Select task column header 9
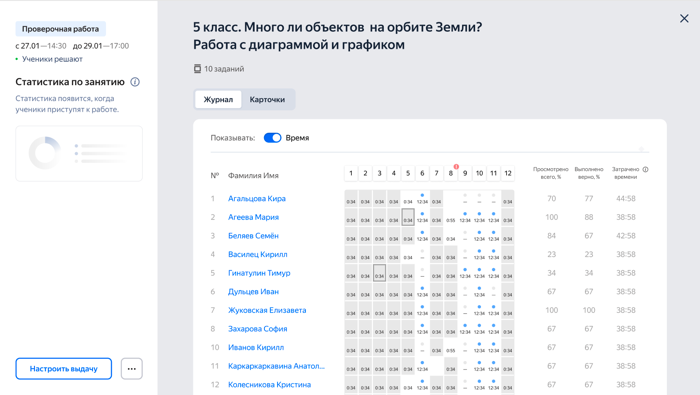The height and width of the screenshot is (395, 700). tap(465, 173)
